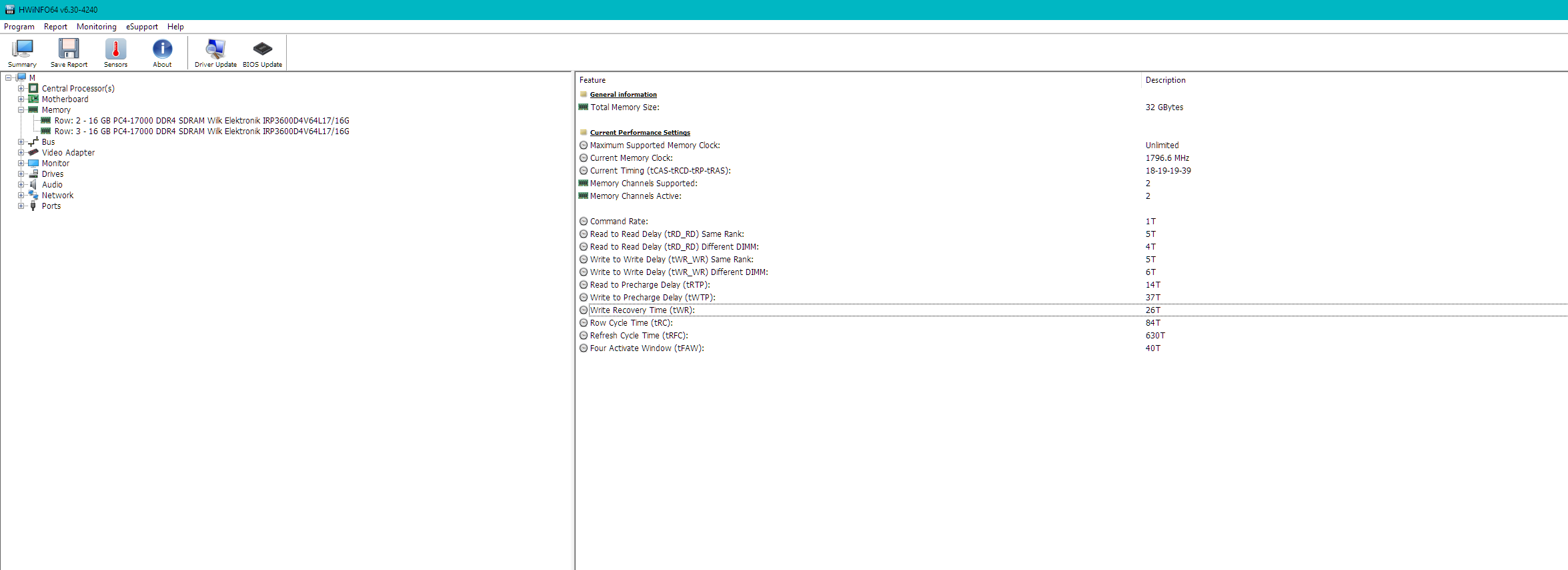Screen dimensions: 1568x570
Task: Click the 18-19-19-39 timing value
Action: click(x=1168, y=171)
